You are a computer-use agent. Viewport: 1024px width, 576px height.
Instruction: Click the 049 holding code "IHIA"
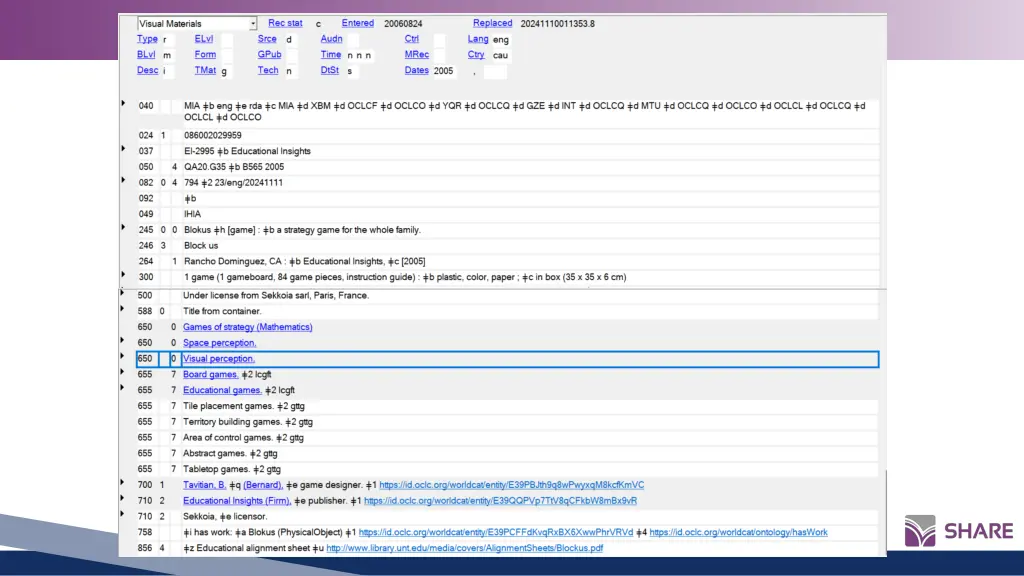click(x=193, y=214)
